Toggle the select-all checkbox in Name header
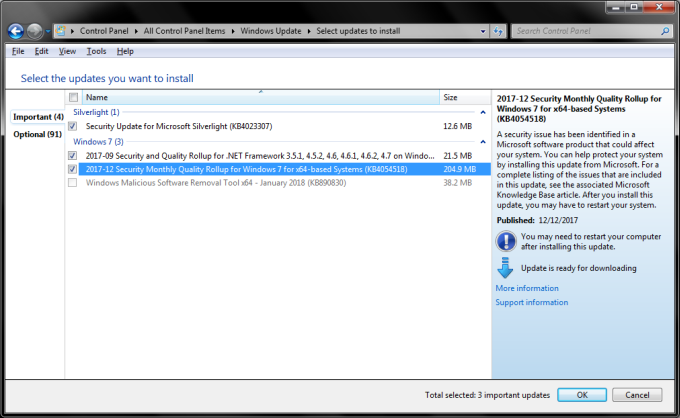The width and height of the screenshot is (680, 418). pyautogui.click(x=73, y=97)
